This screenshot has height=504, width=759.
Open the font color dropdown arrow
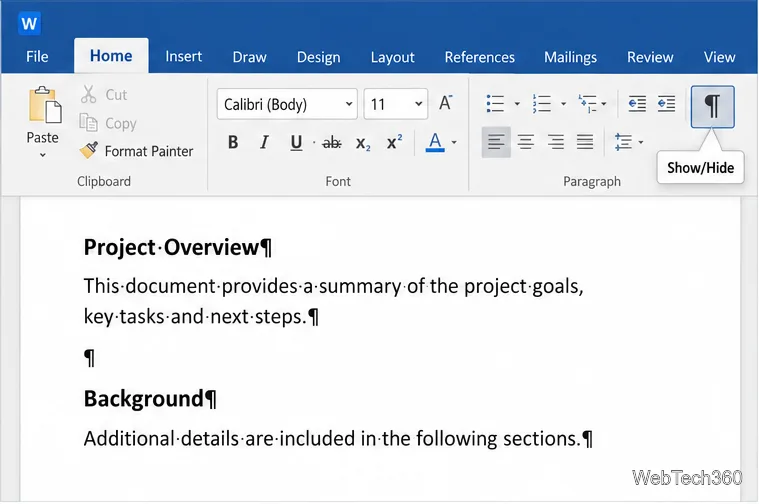(x=454, y=142)
